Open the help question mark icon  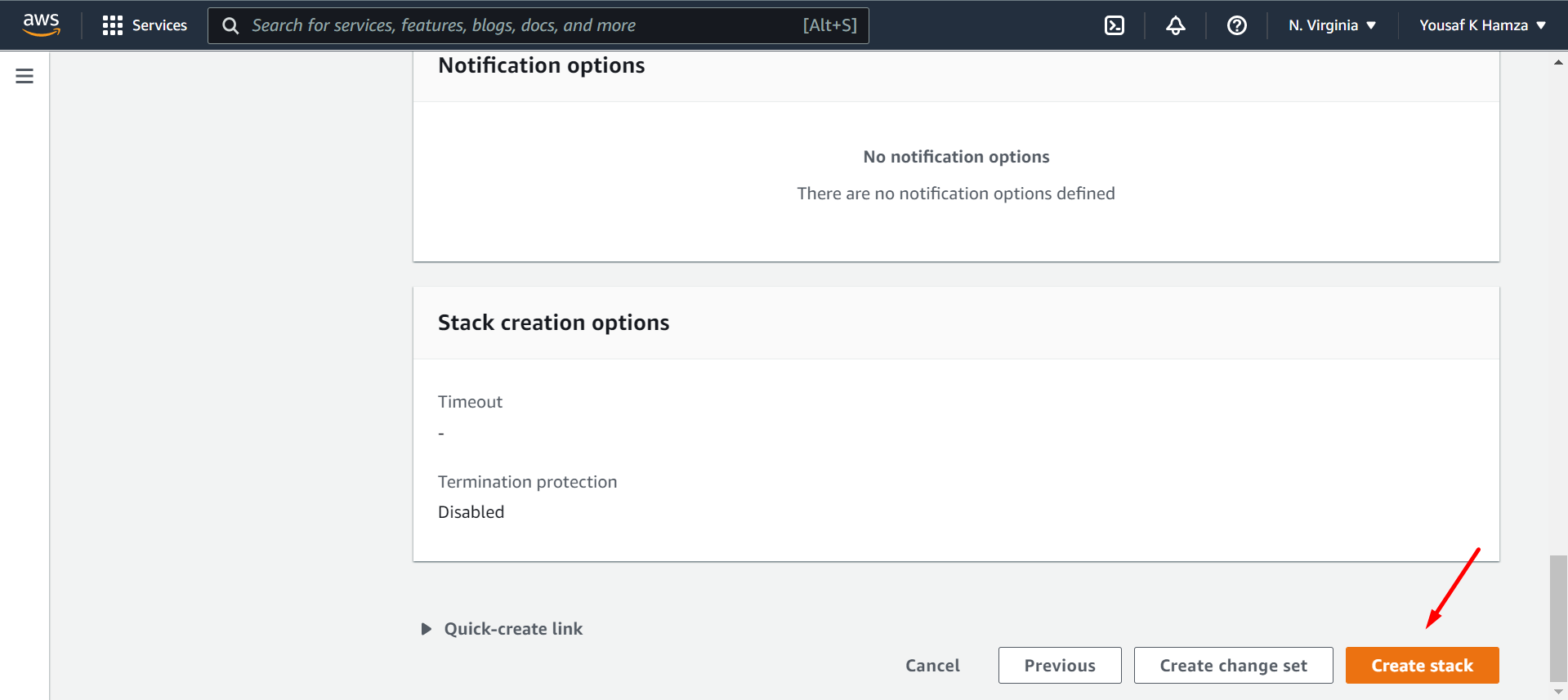tap(1236, 25)
